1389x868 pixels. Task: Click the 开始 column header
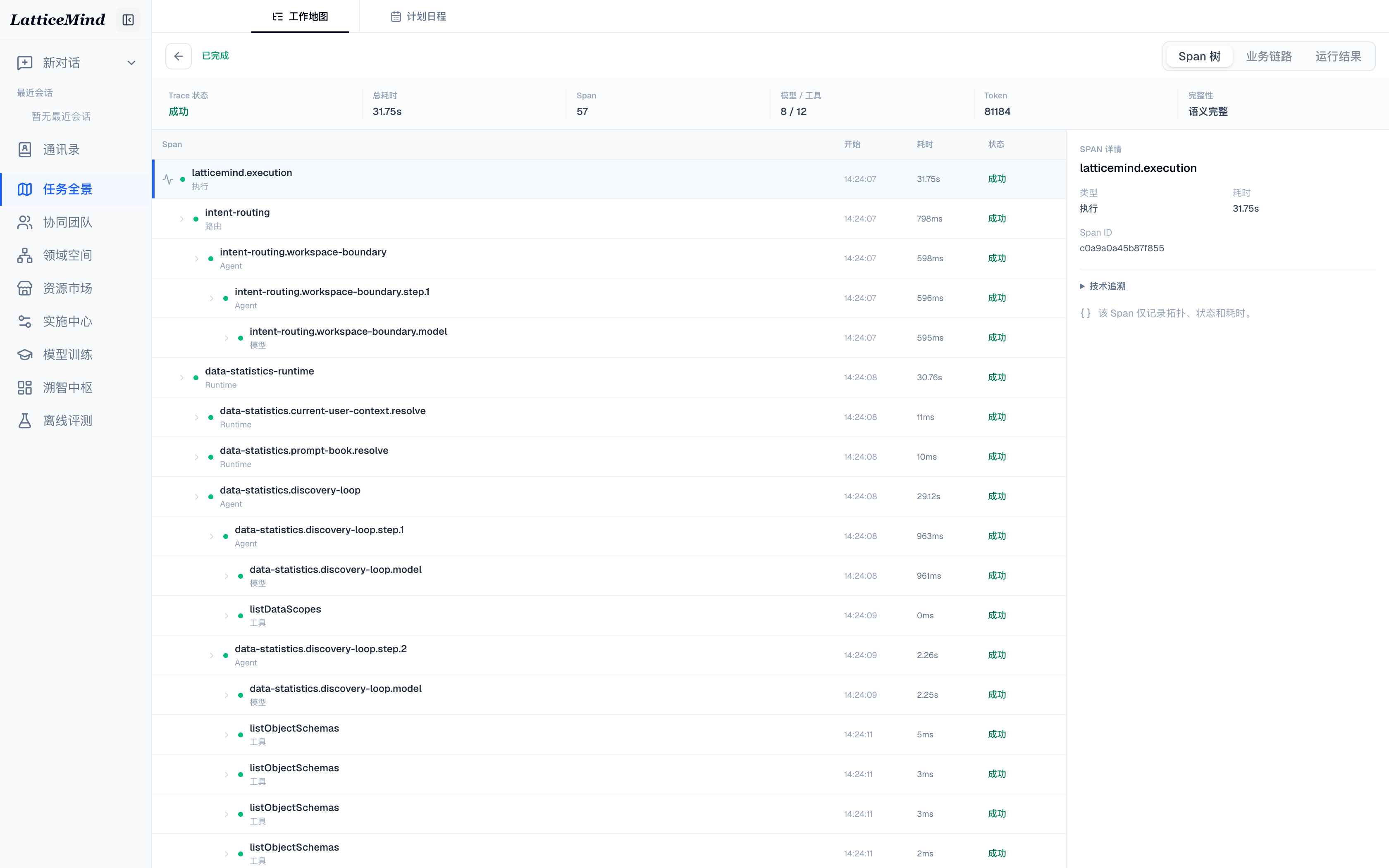point(852,144)
